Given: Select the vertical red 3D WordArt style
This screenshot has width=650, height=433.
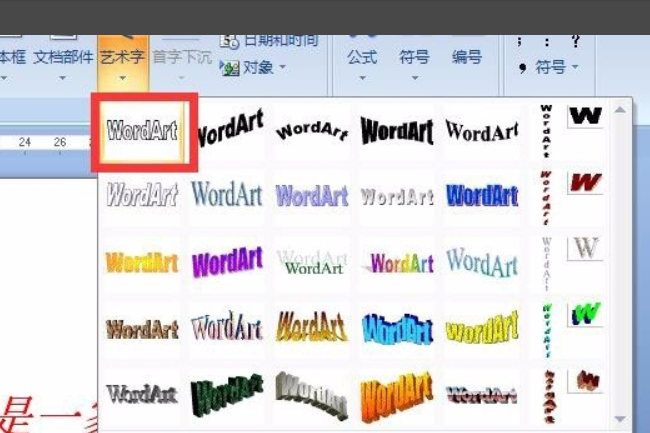Looking at the screenshot, I should pos(550,397).
